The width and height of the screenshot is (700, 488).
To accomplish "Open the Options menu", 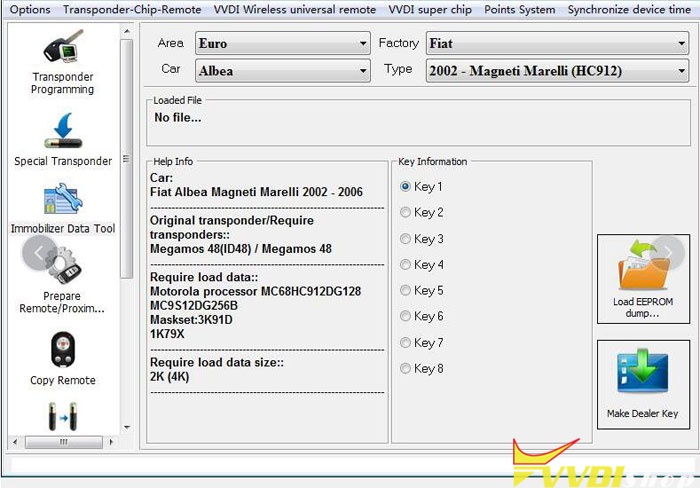I will click(30, 9).
